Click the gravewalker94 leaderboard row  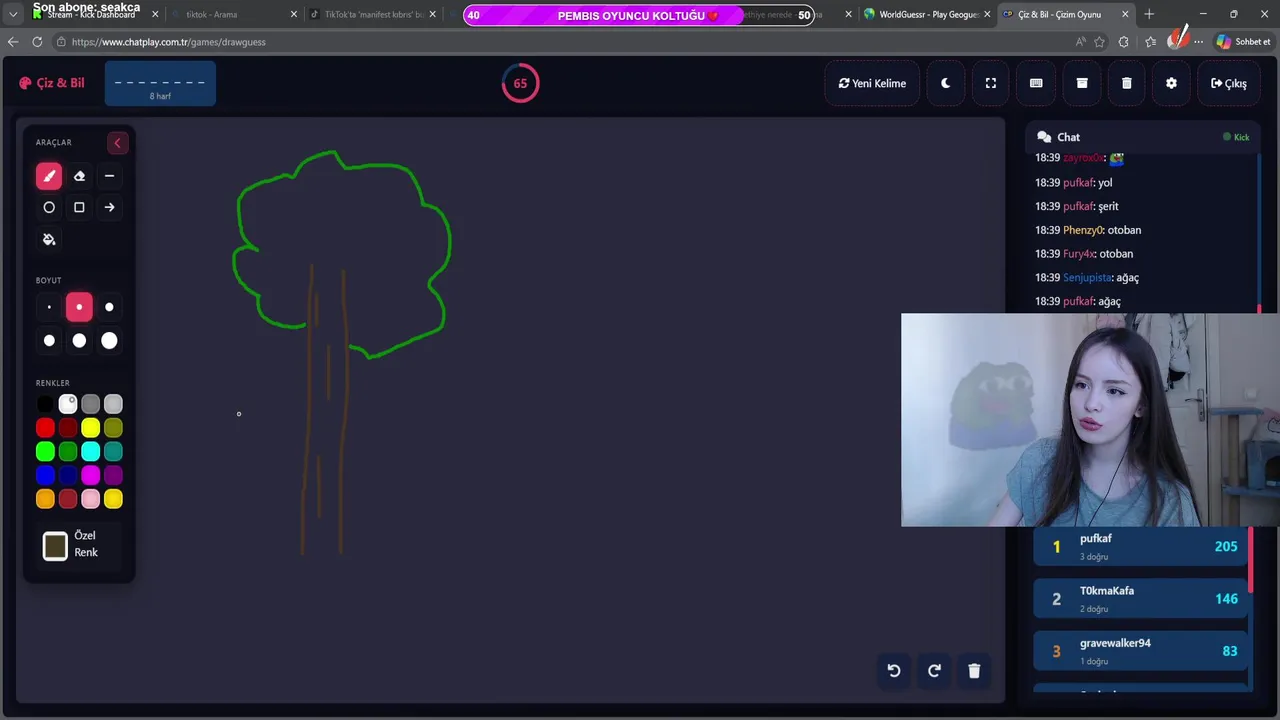coord(1140,651)
